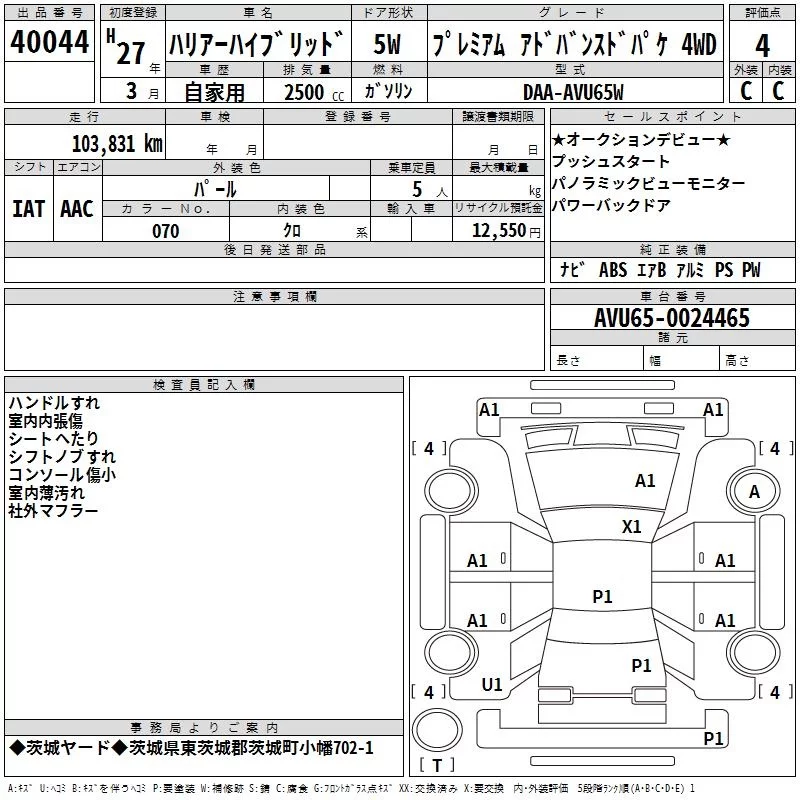Screen dimensions: 800x800
Task: Select the circled A tire symbol
Action: point(754,491)
